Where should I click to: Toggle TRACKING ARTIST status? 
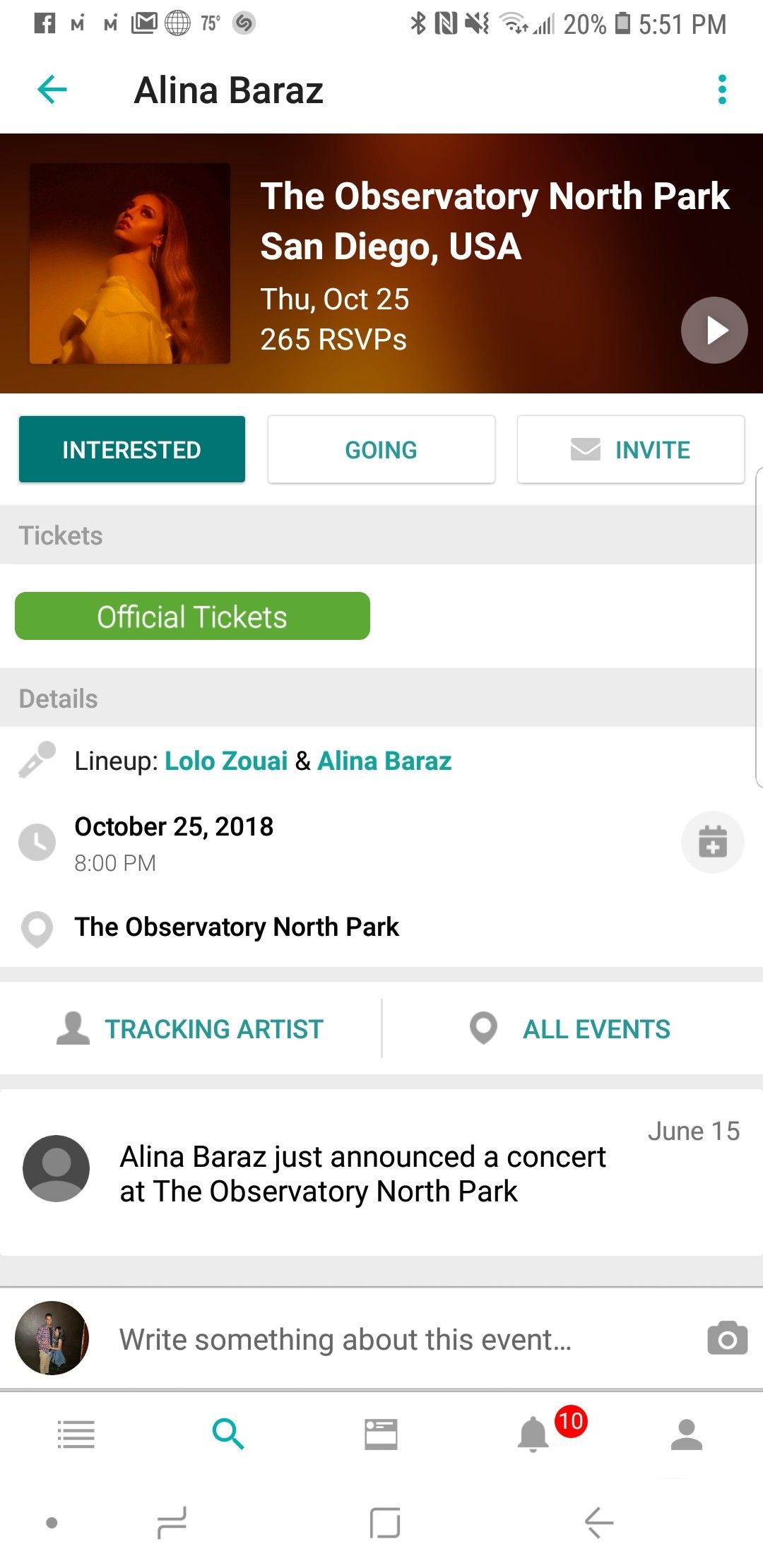(191, 1029)
